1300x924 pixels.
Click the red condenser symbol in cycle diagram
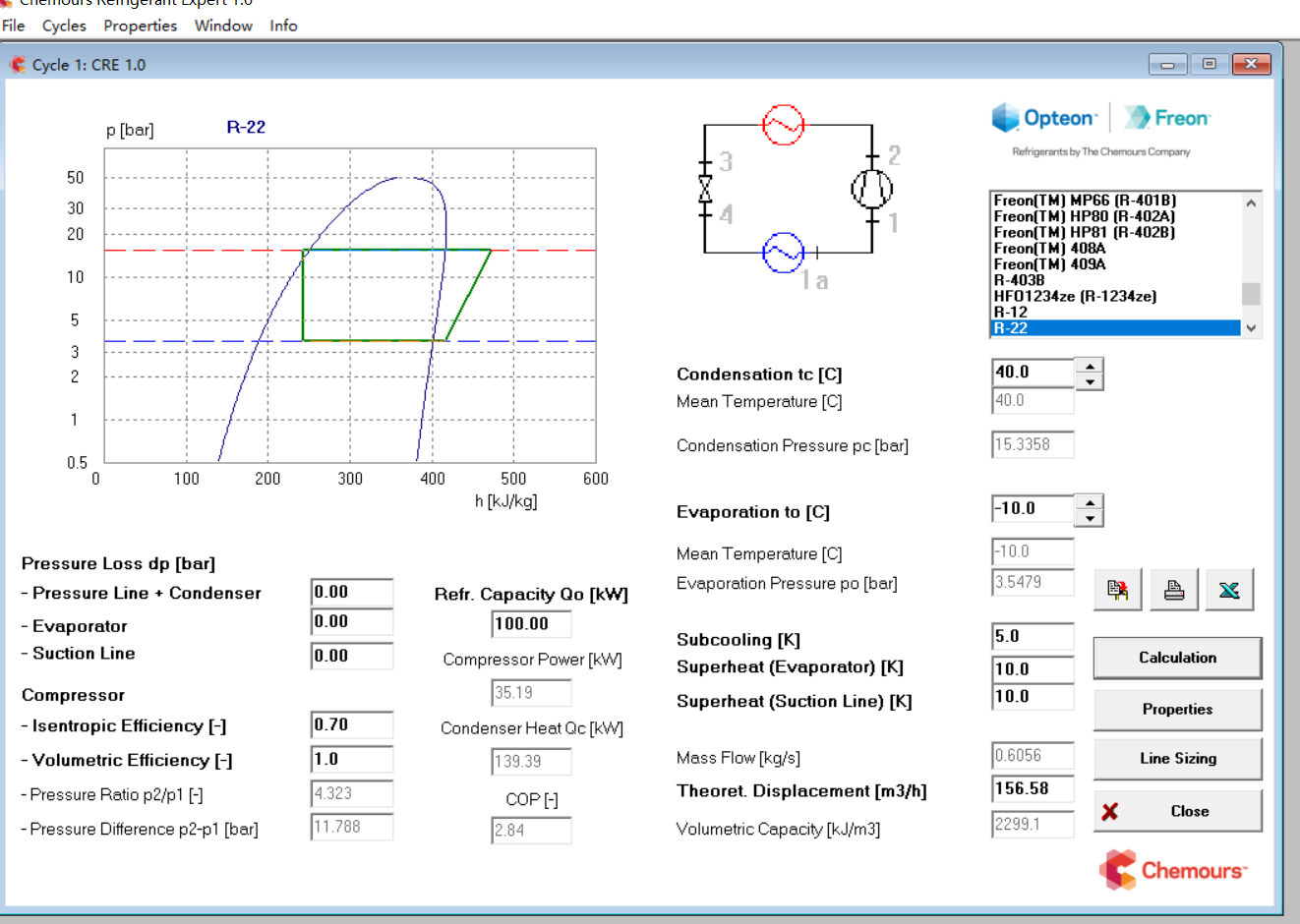[x=784, y=125]
